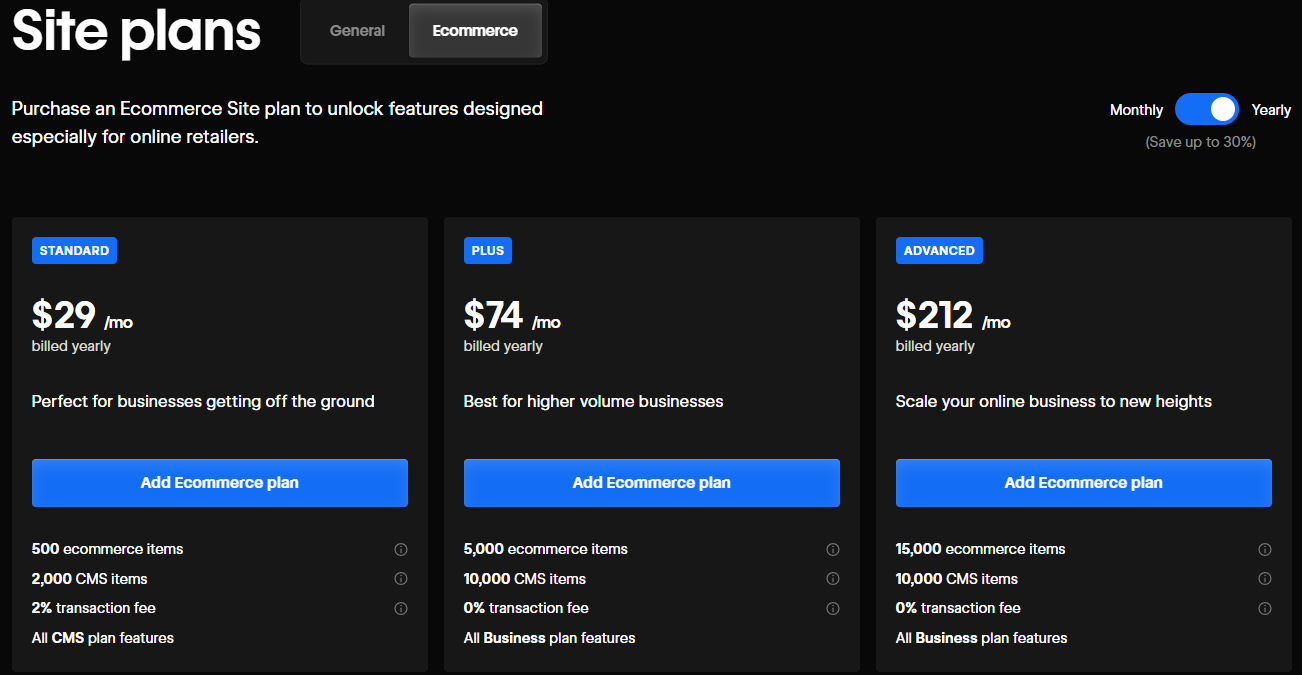Click Plus plan 'All Business plan features'

tap(549, 638)
